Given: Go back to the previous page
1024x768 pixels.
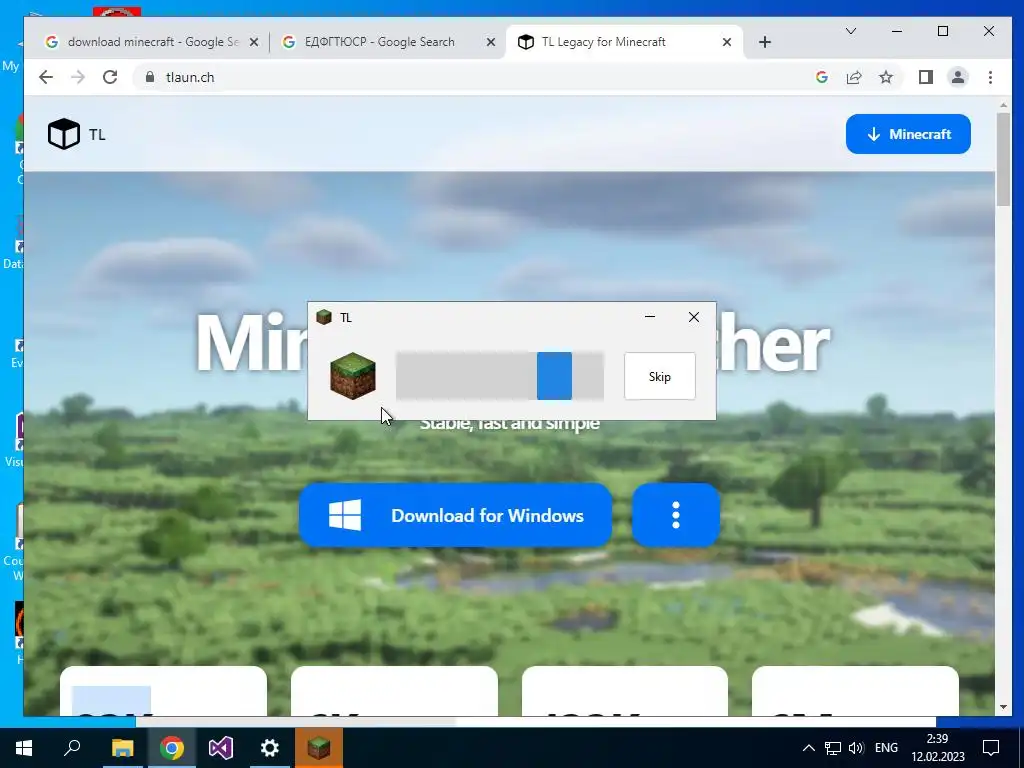Looking at the screenshot, I should [x=46, y=77].
